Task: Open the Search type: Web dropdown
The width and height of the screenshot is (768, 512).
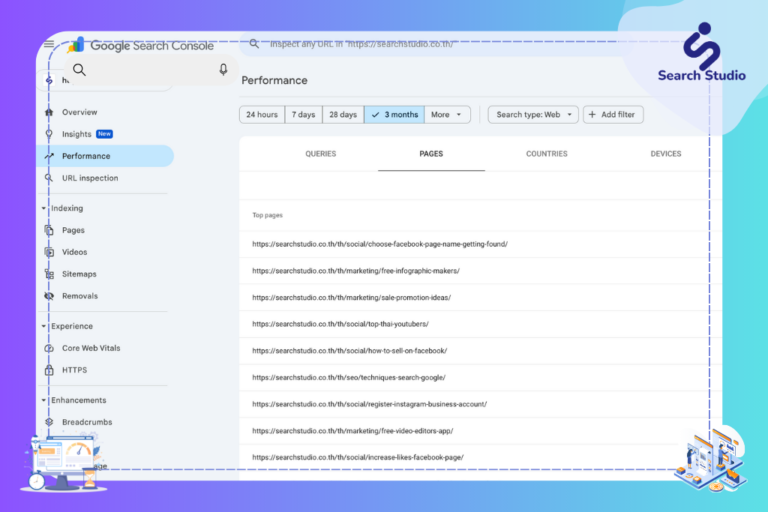Action: (533, 115)
